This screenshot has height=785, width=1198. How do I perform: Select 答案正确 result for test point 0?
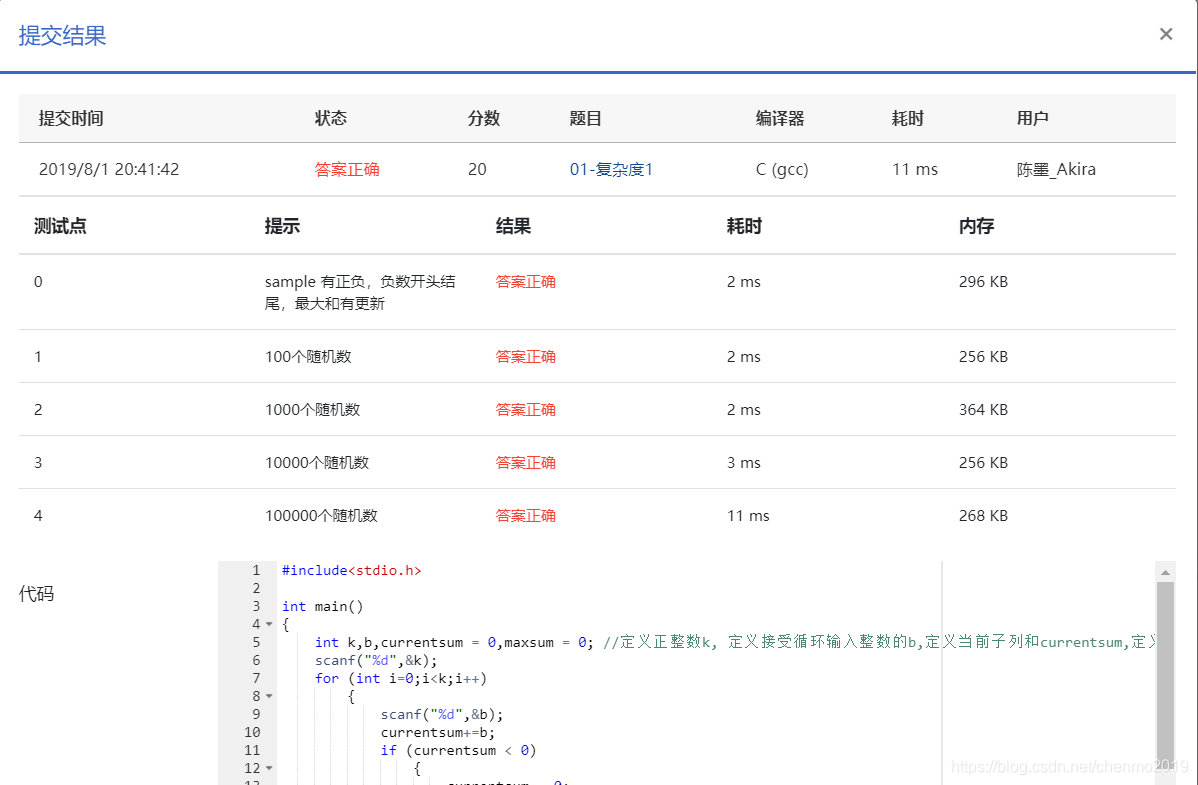(526, 281)
